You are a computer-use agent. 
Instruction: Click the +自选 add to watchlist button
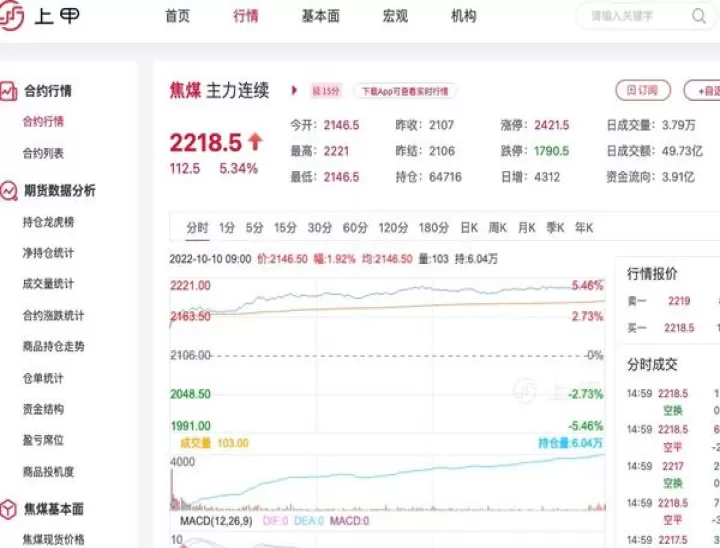pyautogui.click(x=703, y=90)
